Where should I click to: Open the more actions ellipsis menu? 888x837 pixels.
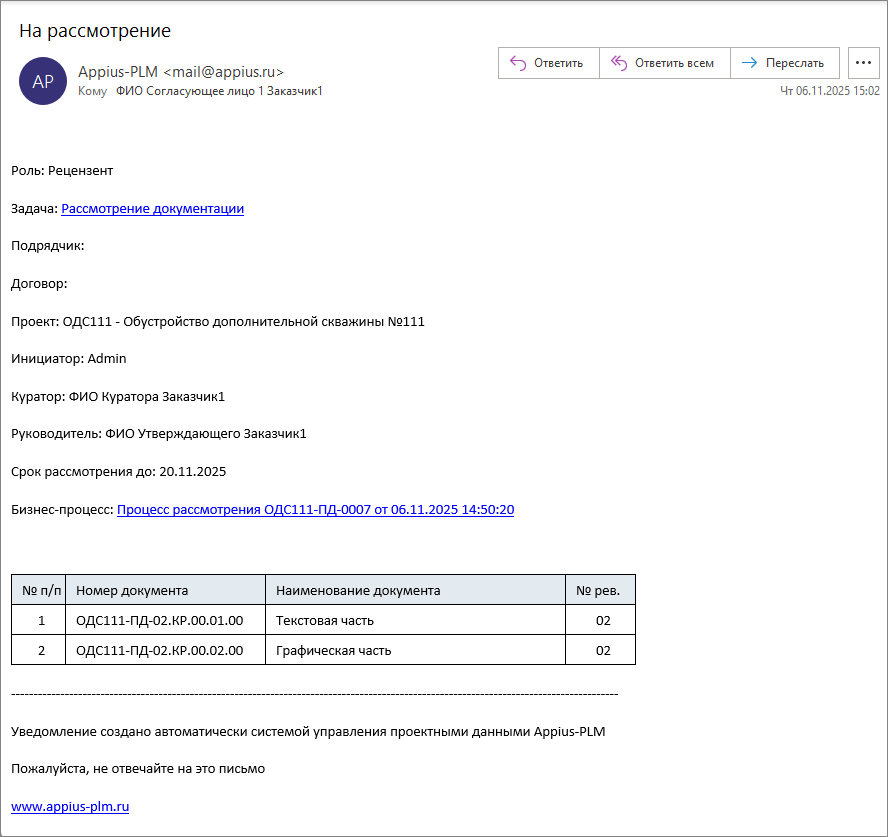pyautogui.click(x=863, y=63)
